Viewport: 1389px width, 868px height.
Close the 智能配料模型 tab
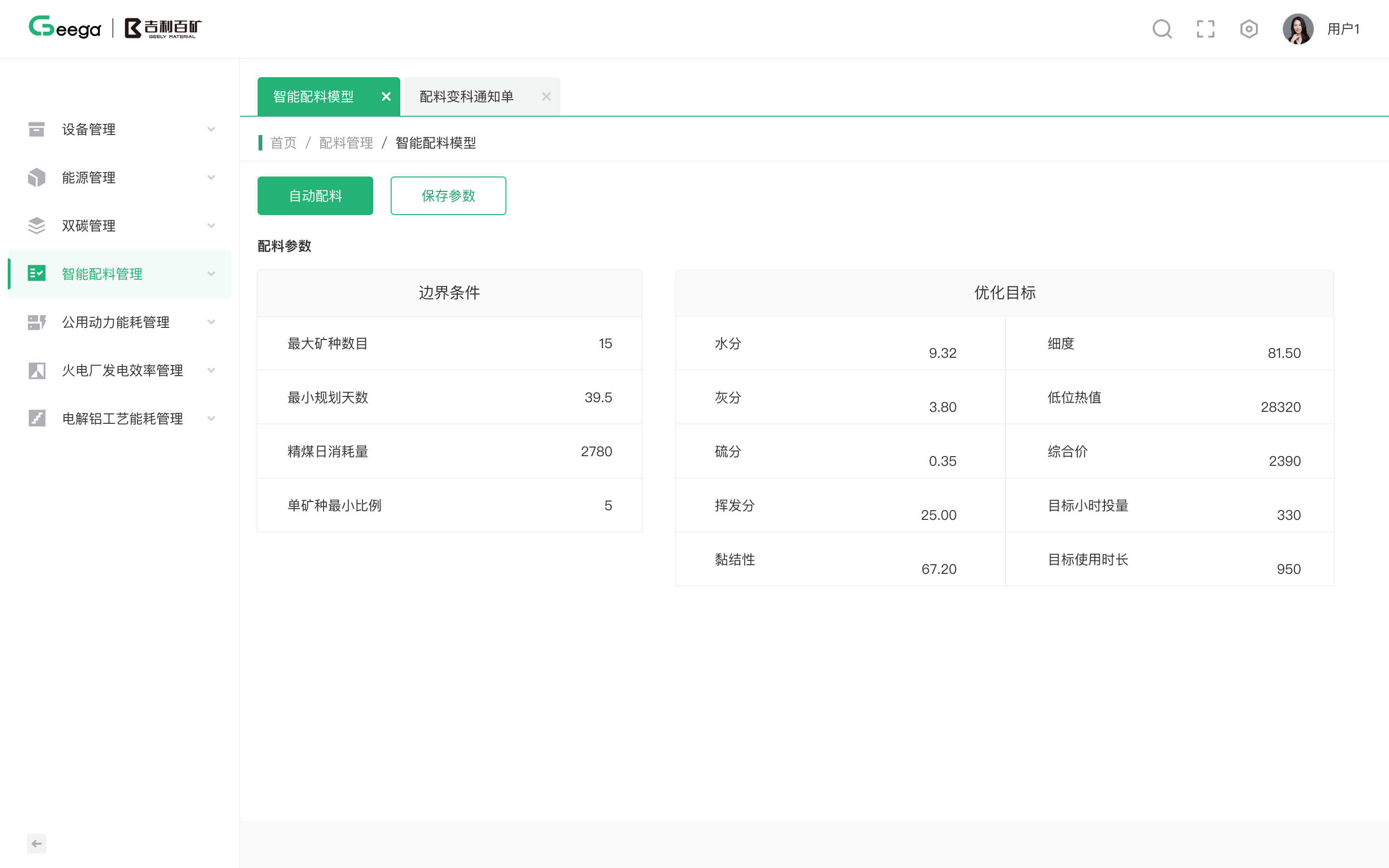tap(386, 96)
